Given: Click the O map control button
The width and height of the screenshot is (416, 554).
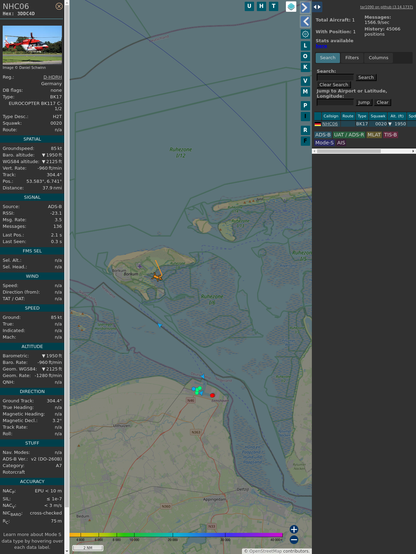Looking at the screenshot, I should click(x=305, y=56).
